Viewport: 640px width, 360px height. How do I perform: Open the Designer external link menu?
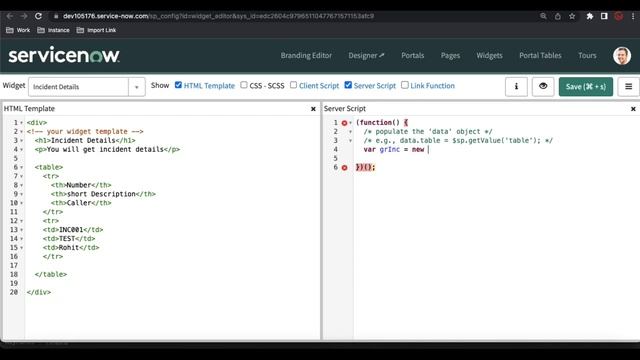pos(366,56)
